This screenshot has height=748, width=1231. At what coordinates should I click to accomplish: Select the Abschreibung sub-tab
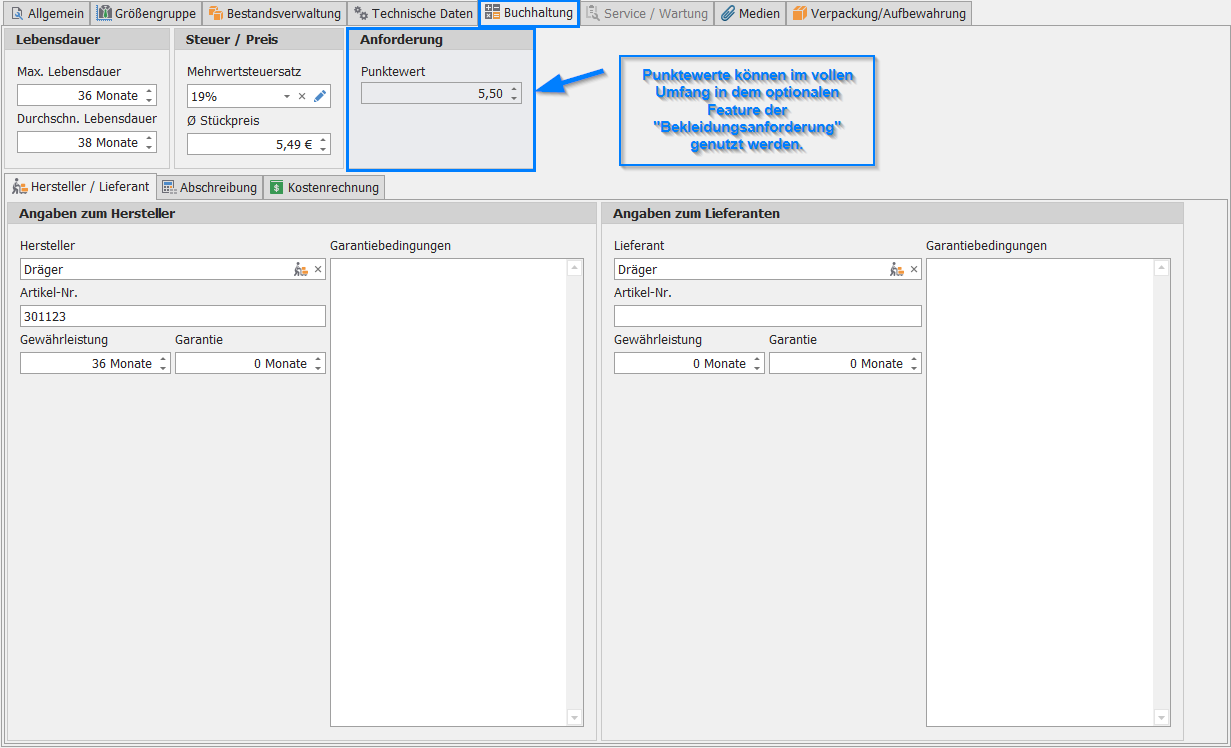tap(210, 188)
